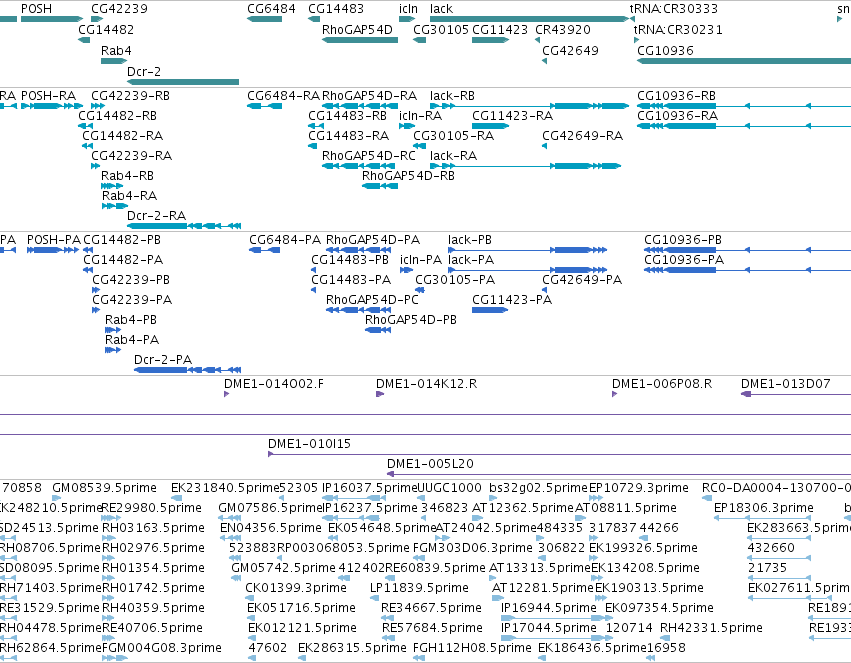Select transcript label CG14482-RA
This screenshot has width=851, height=663.
pyautogui.click(x=123, y=136)
